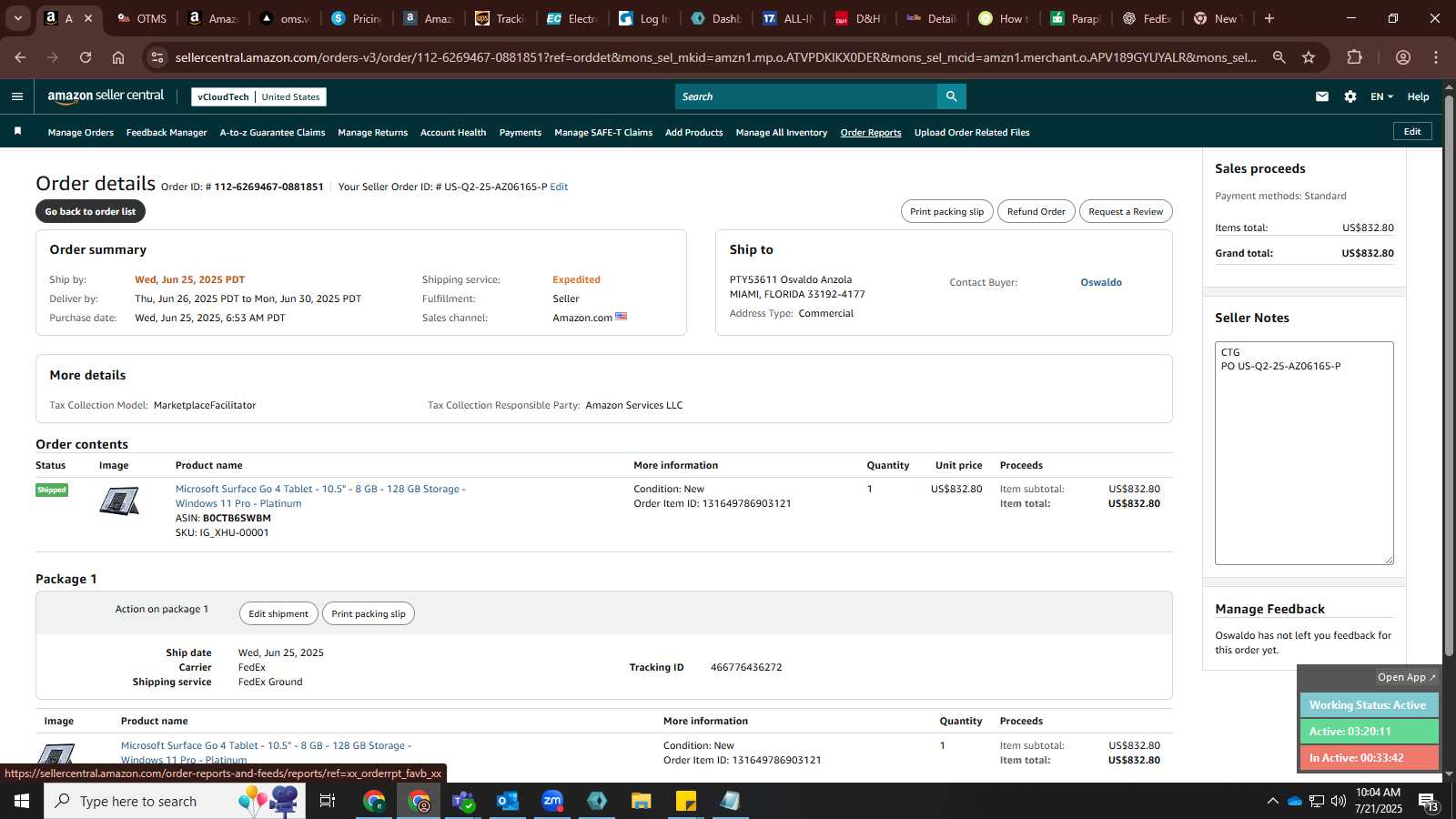This screenshot has width=1456, height=819.
Task: Click Open App link in status widget
Action: click(x=1406, y=677)
